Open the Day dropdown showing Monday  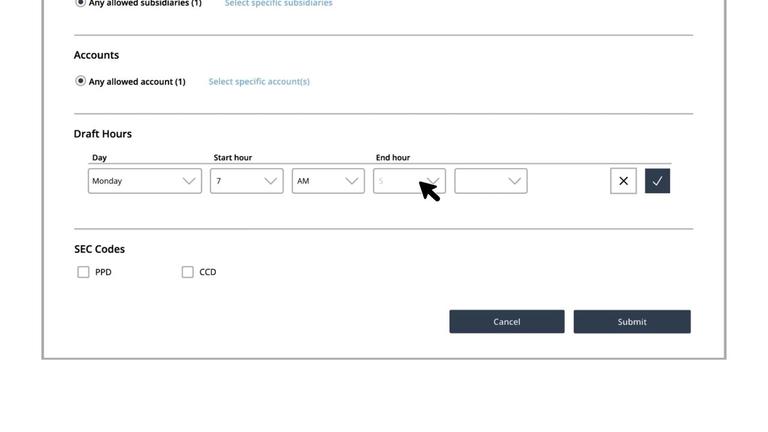point(135,181)
